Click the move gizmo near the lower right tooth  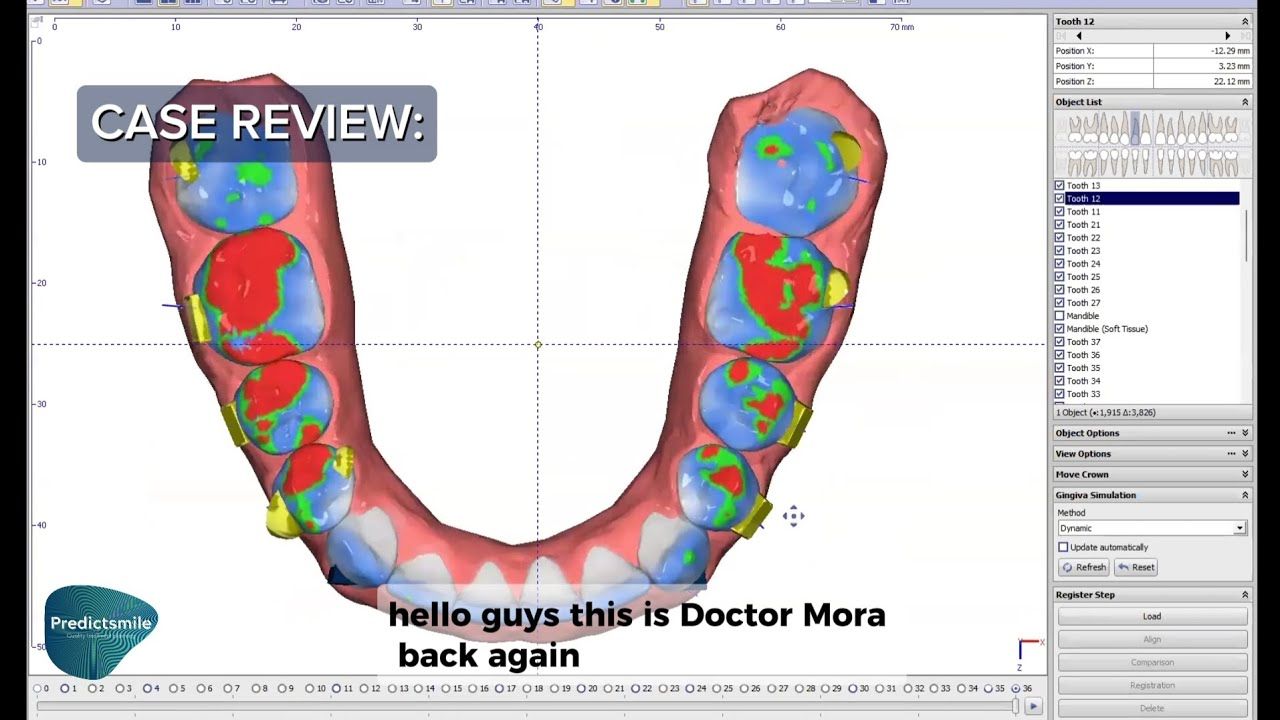pyautogui.click(x=793, y=516)
